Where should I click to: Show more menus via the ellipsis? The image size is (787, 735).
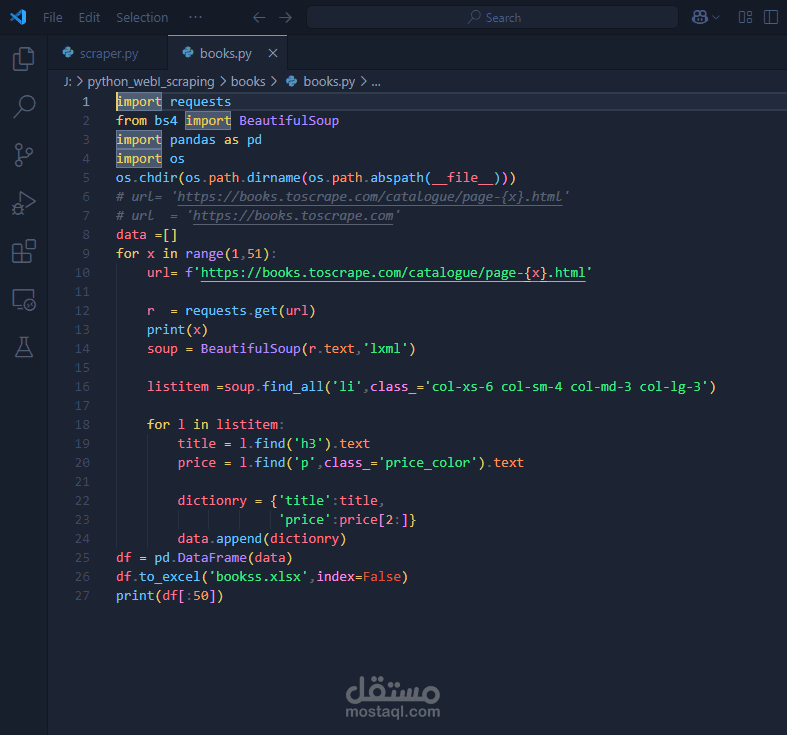coord(195,18)
